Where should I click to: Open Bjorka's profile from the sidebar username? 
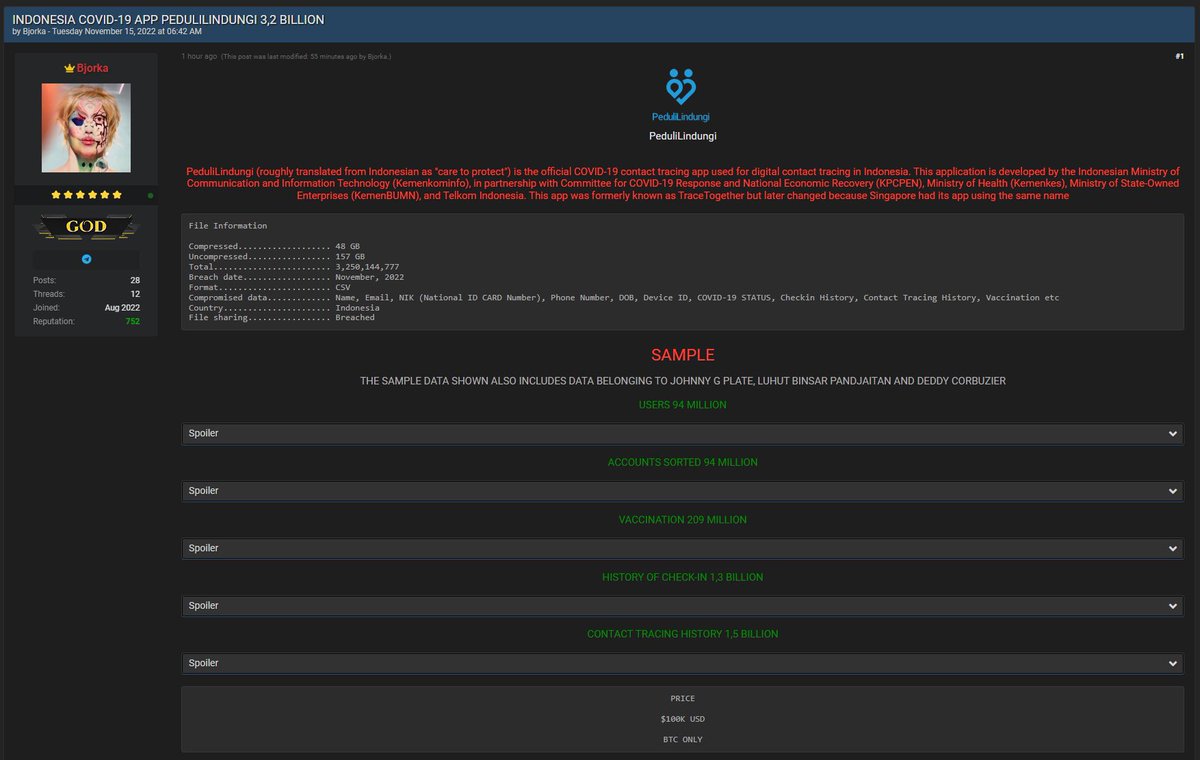pos(93,68)
